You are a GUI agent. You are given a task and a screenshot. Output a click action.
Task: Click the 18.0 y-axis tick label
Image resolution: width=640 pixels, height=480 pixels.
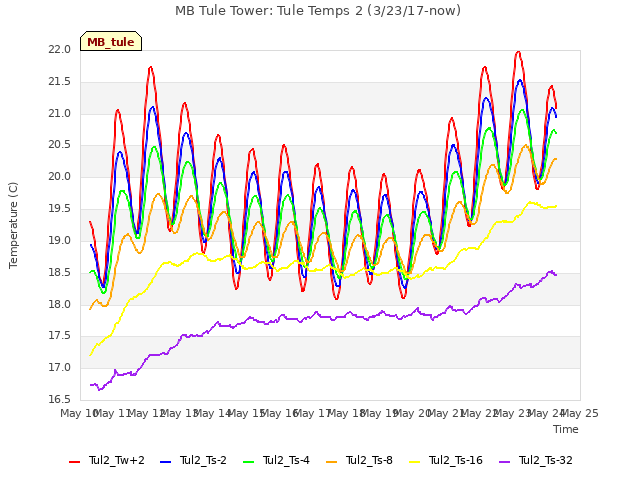(x=60, y=304)
